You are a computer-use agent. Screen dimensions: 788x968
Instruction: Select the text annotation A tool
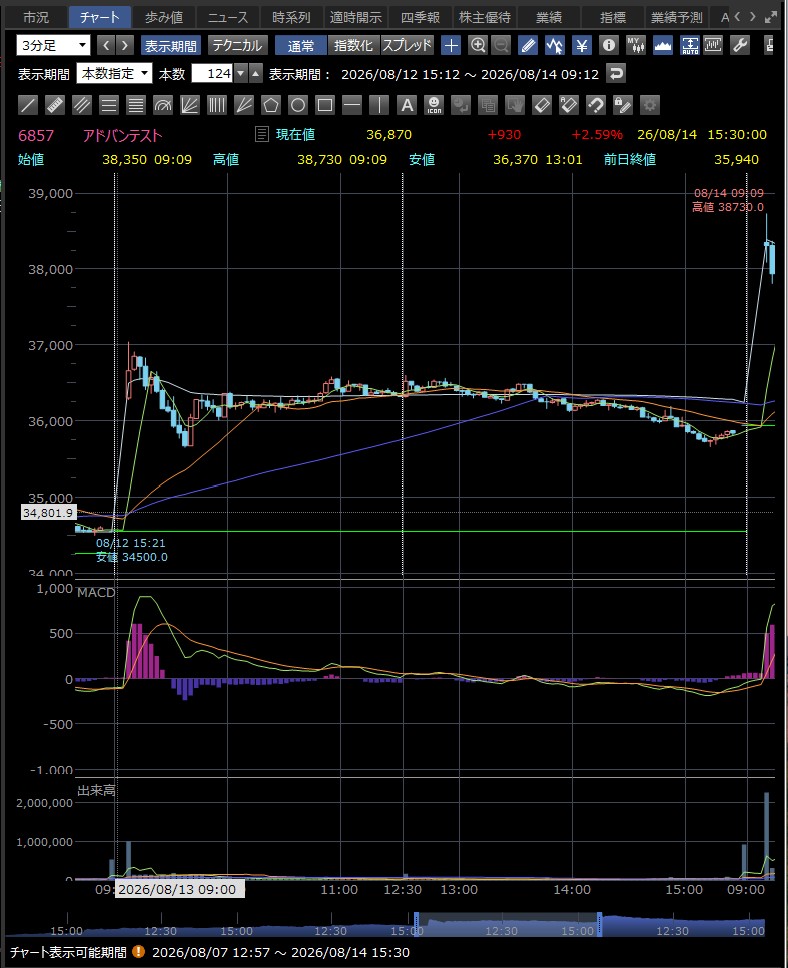407,105
